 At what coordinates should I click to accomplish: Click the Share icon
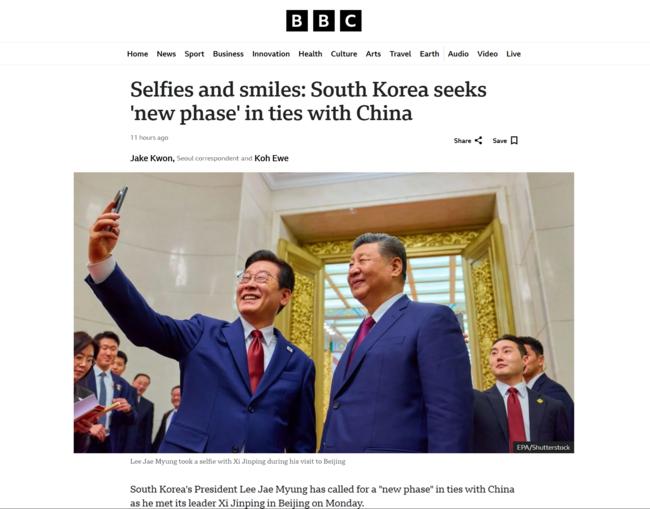pyautogui.click(x=478, y=141)
